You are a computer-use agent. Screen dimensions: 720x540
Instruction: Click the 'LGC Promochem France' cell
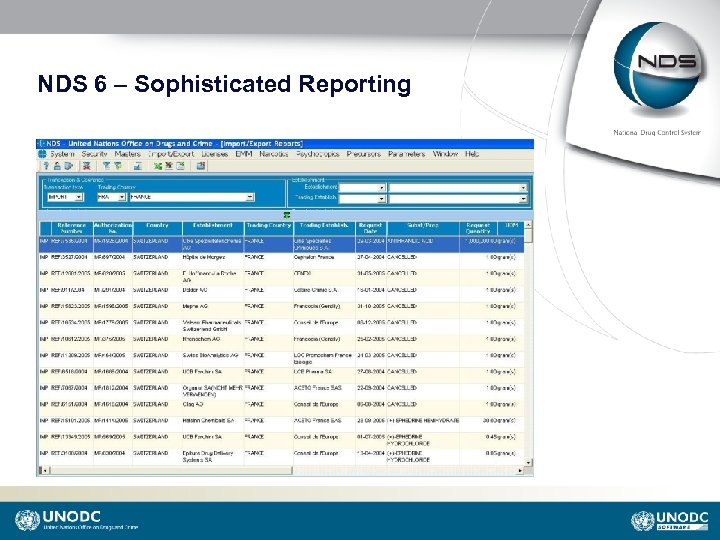point(323,359)
